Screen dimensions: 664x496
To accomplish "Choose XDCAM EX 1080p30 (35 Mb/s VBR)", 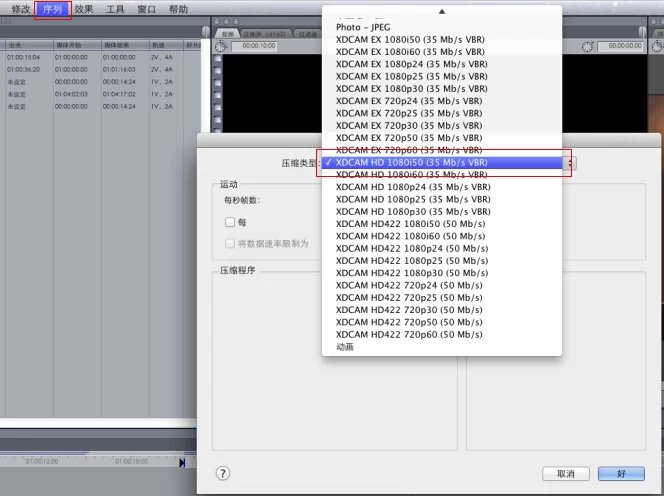I will pos(442,89).
